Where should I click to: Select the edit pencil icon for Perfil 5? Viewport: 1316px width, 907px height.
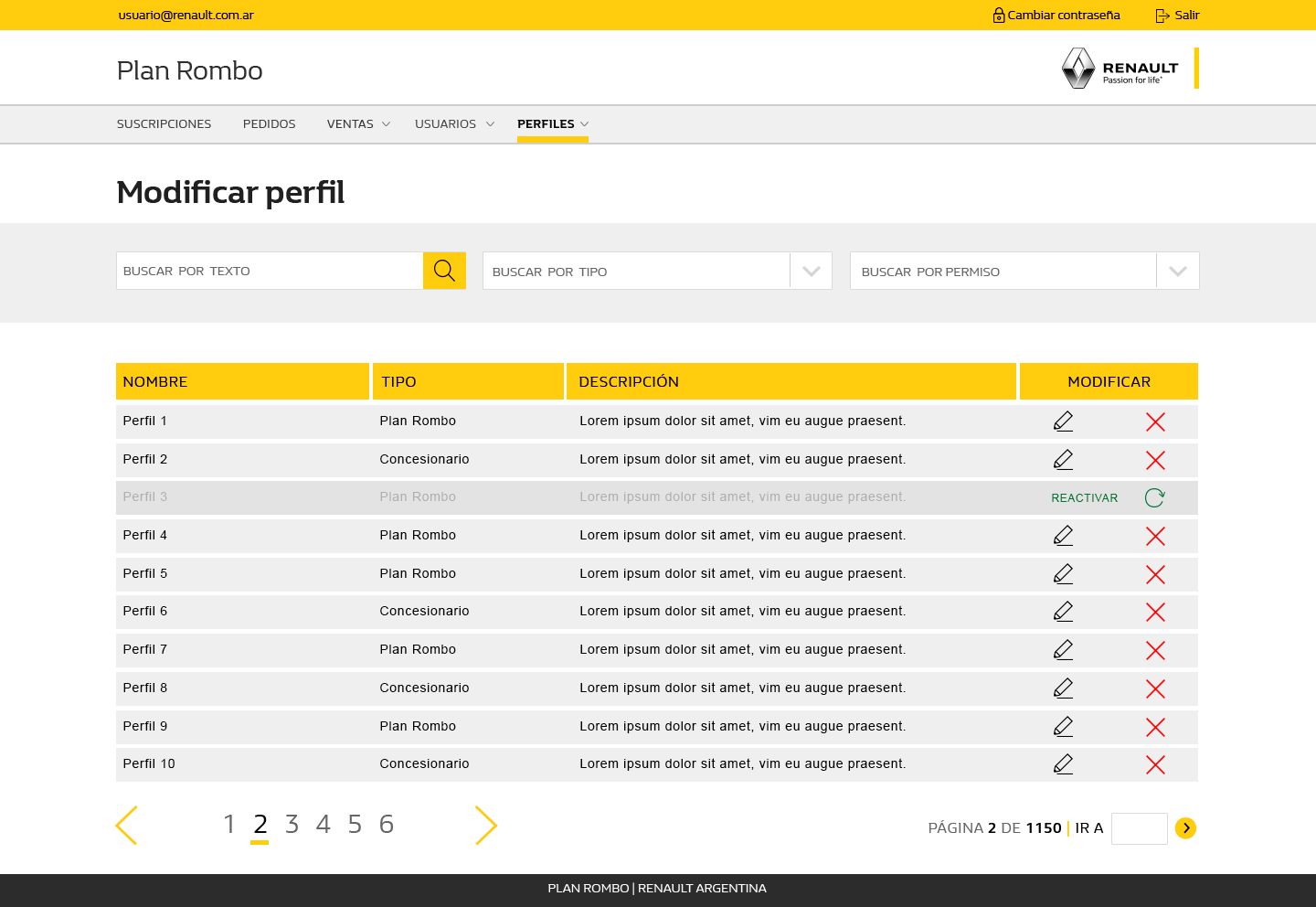[1063, 573]
